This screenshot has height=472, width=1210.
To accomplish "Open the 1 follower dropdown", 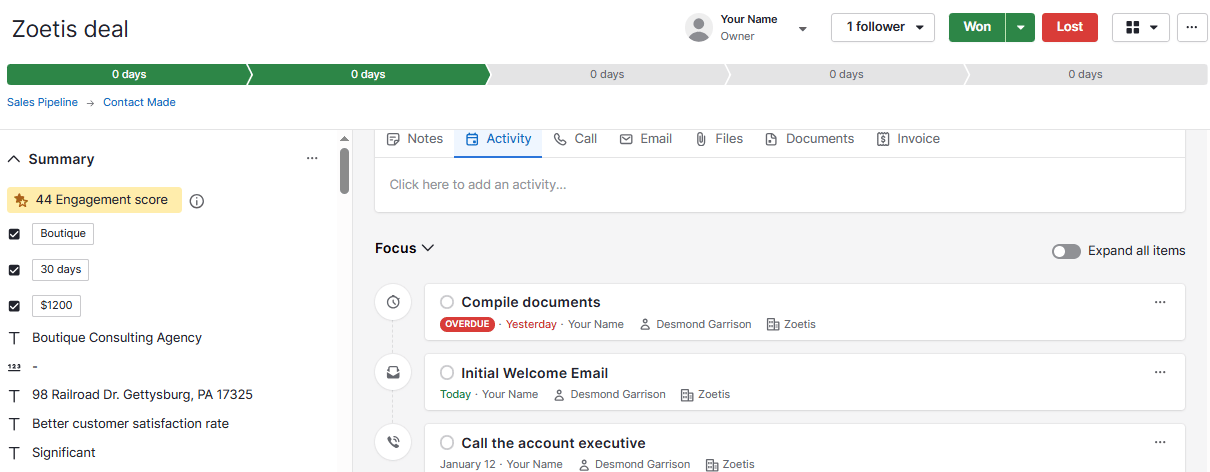I will pyautogui.click(x=883, y=27).
